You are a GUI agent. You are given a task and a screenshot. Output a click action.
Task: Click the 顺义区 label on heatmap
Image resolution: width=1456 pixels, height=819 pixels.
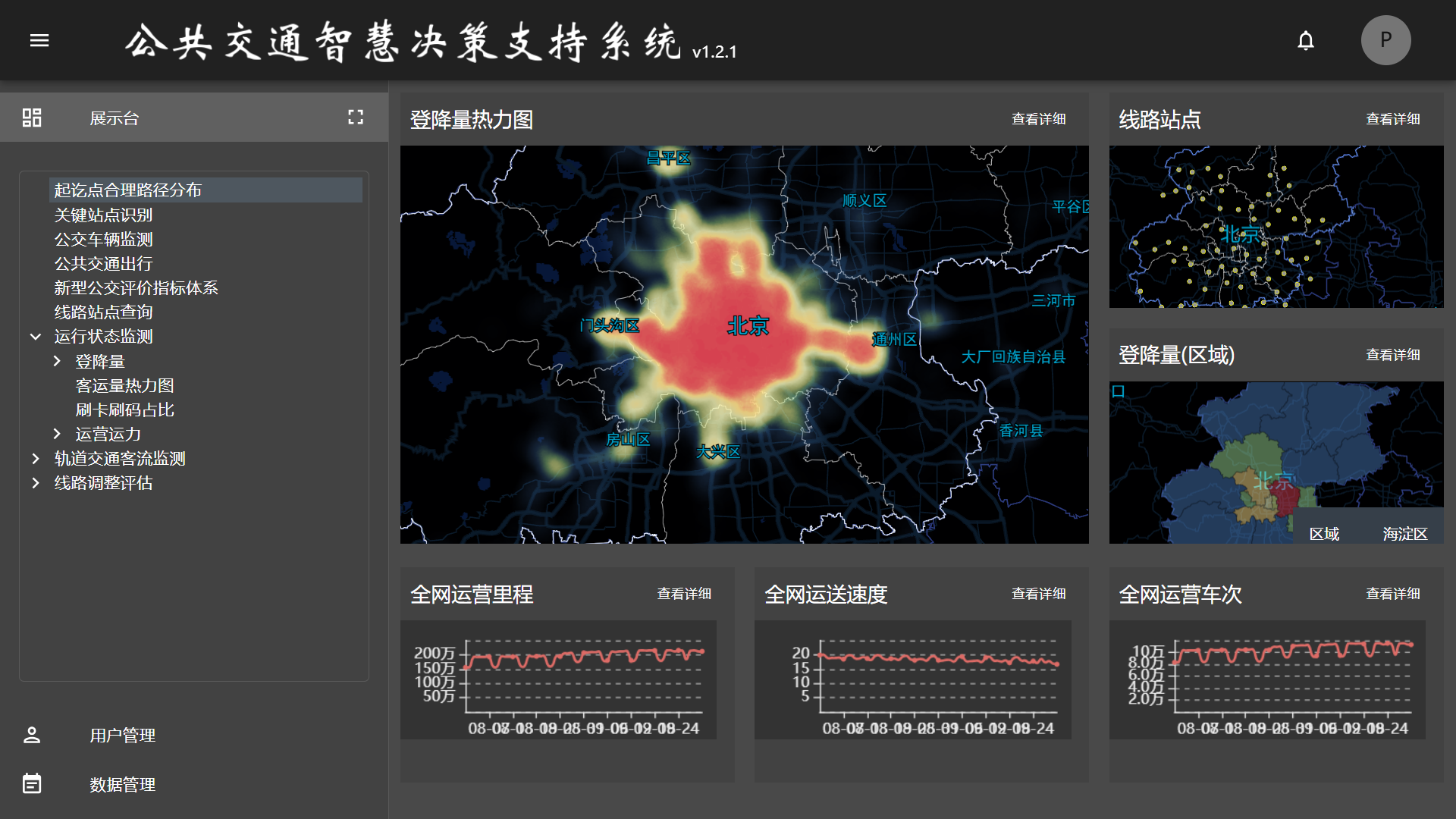tap(864, 201)
